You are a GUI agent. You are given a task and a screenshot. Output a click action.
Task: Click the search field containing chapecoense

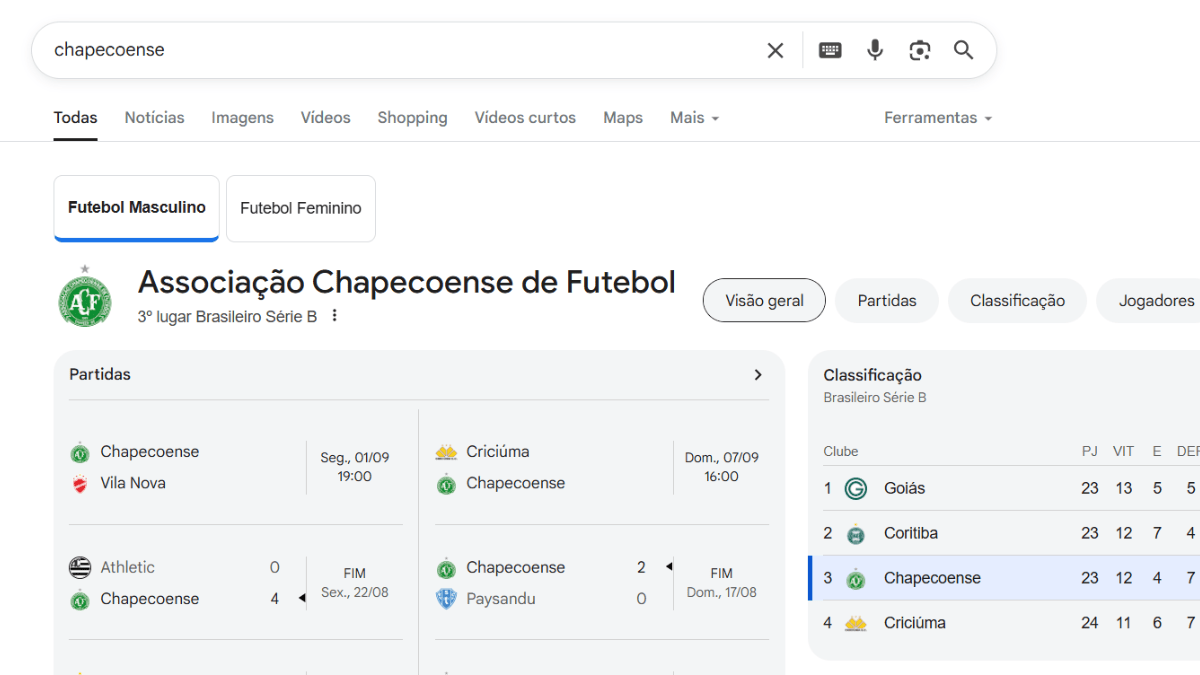point(400,50)
